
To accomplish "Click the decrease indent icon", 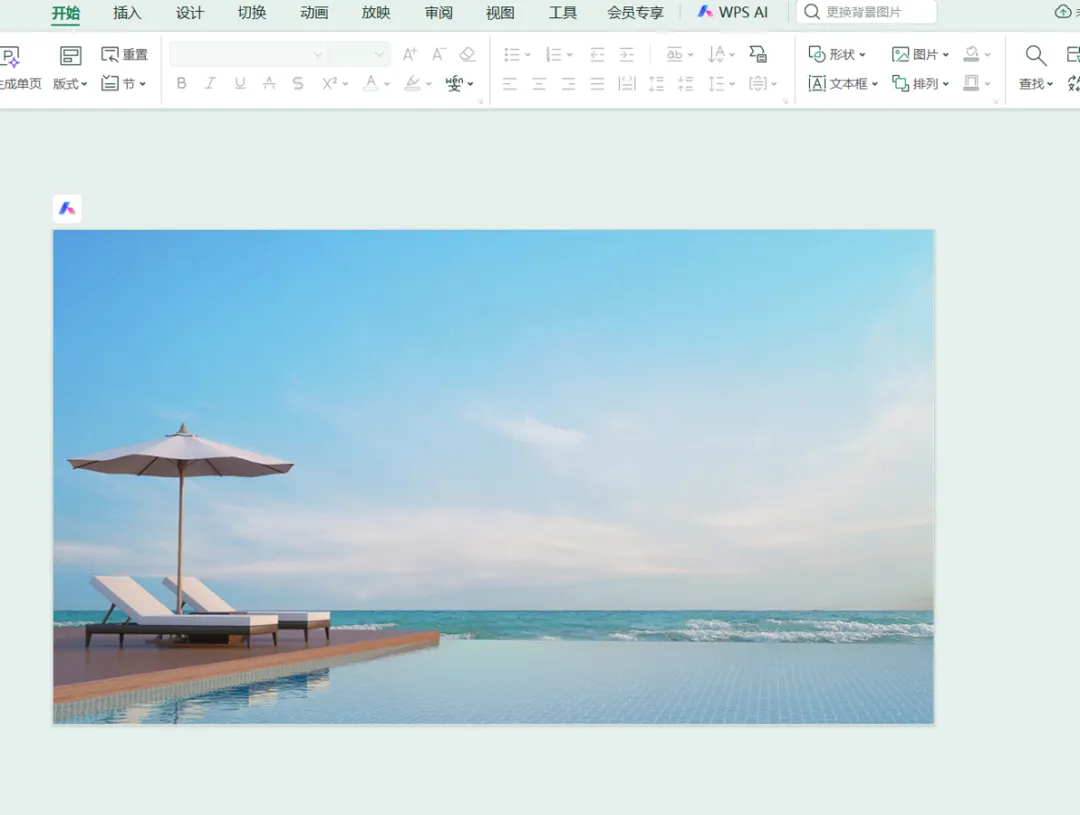I will coord(597,54).
